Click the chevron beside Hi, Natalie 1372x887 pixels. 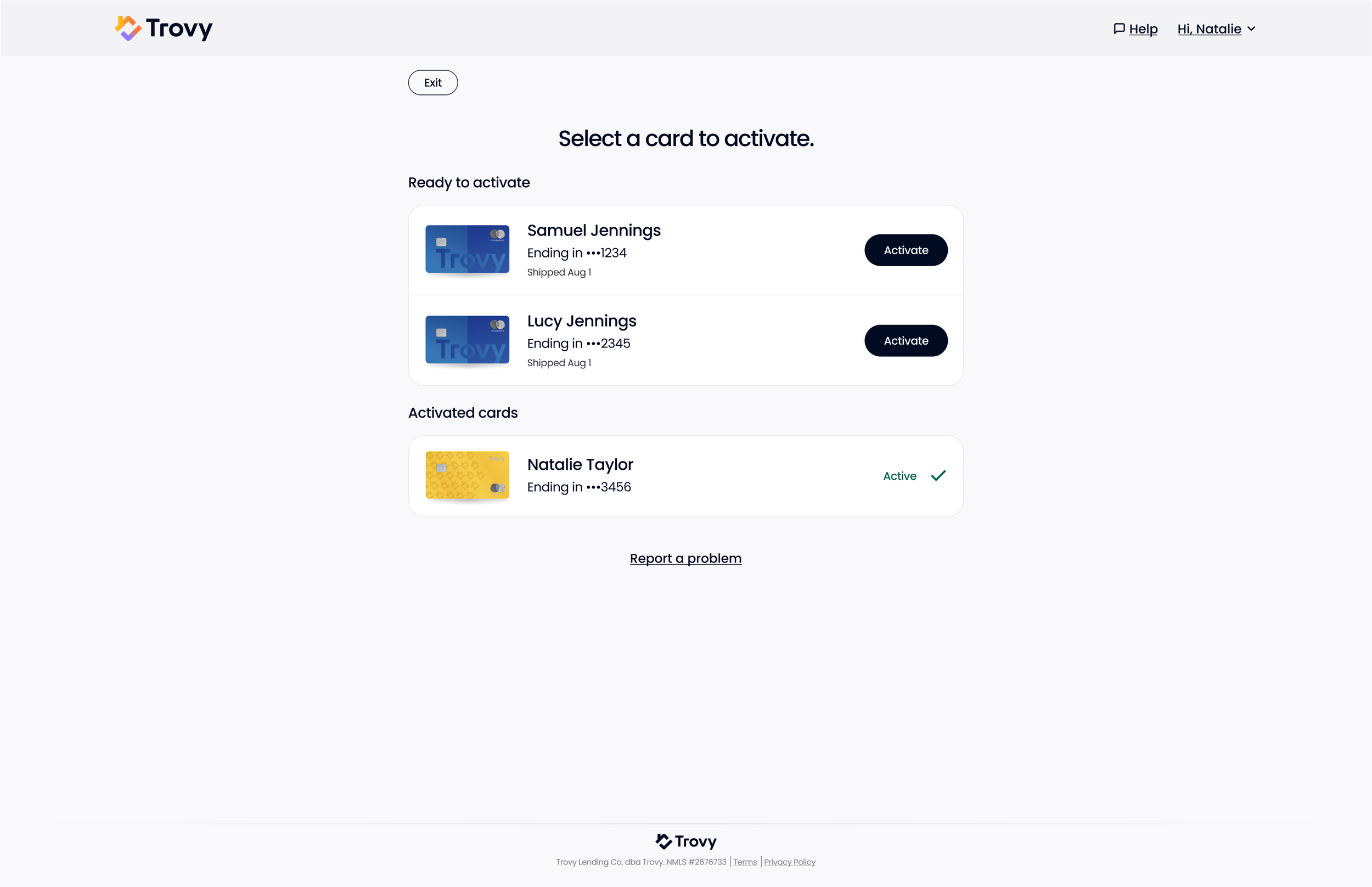(x=1251, y=29)
